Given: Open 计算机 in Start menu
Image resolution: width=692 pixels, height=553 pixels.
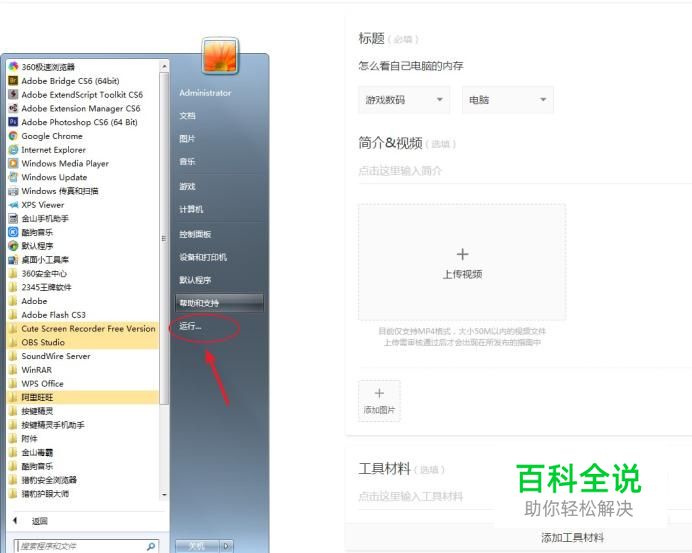Looking at the screenshot, I should click(191, 209).
